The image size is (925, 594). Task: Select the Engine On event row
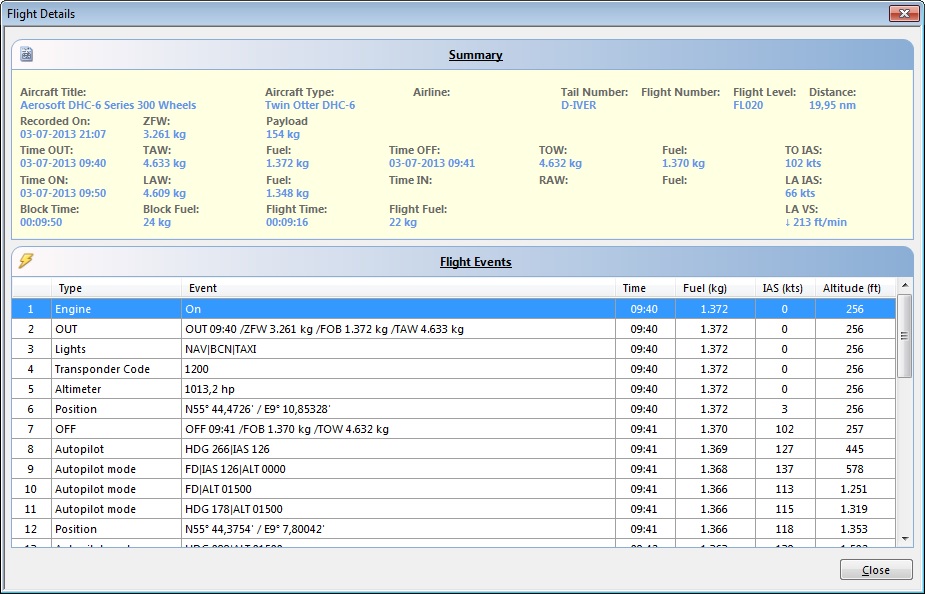coord(454,309)
